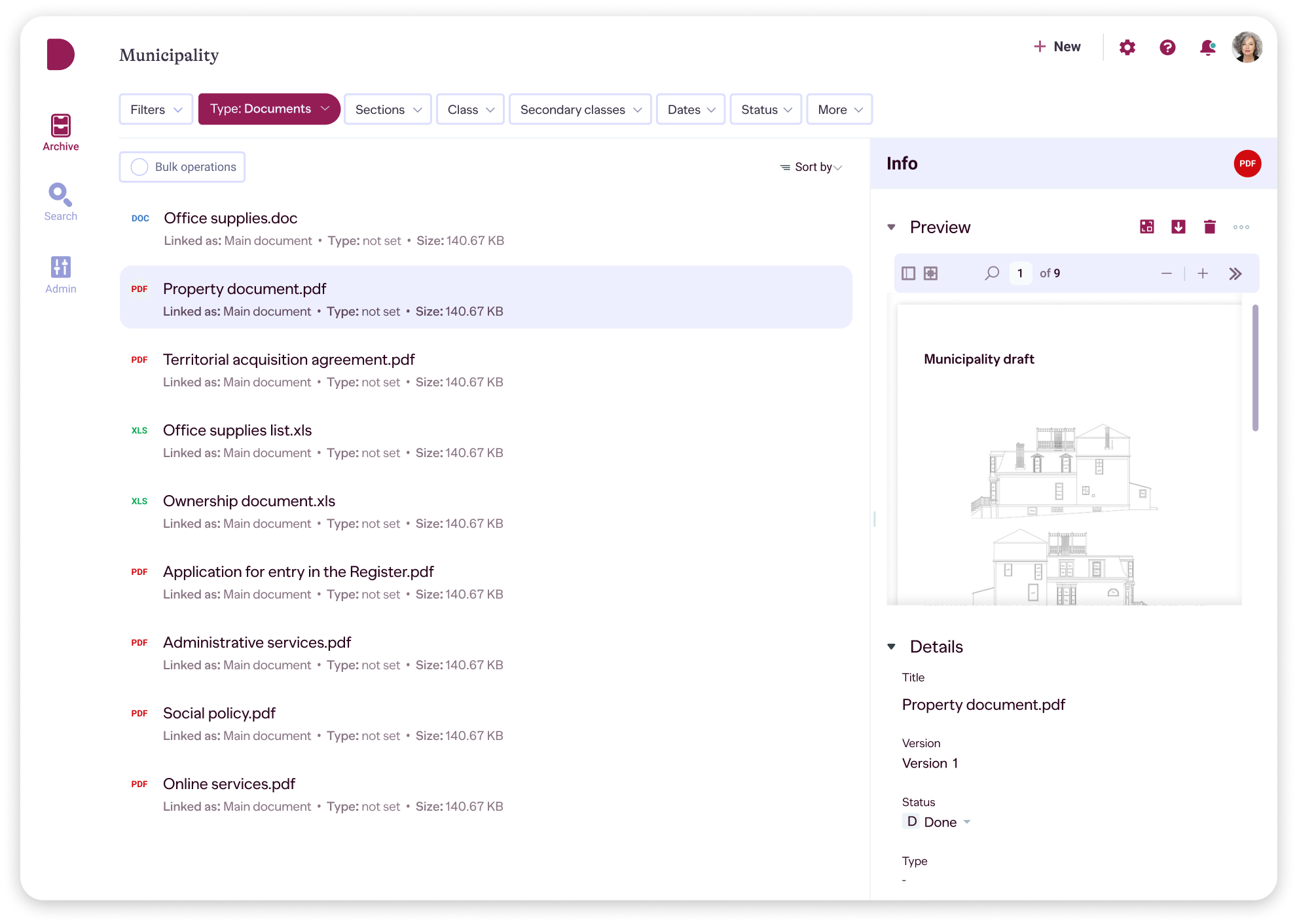Click the preview vertical scrollbar

[1255, 367]
